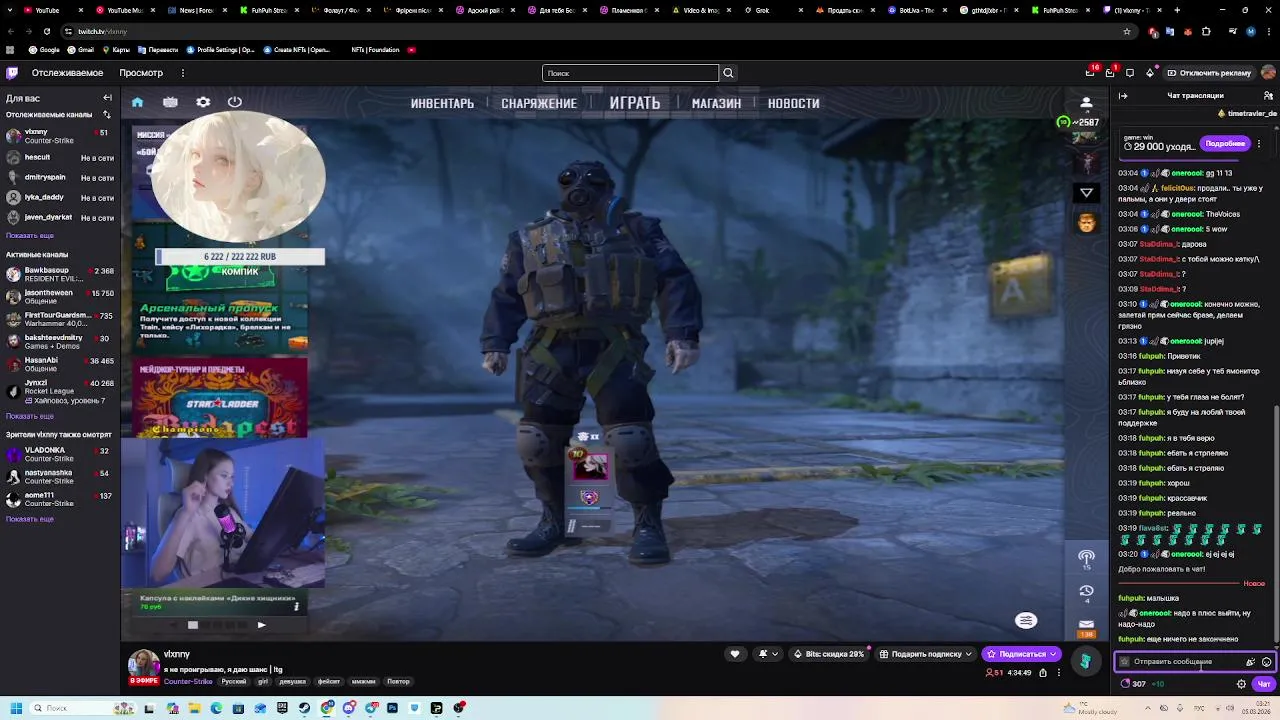Click the heart follow button
Screen dimensions: 1280x720
tap(735, 654)
